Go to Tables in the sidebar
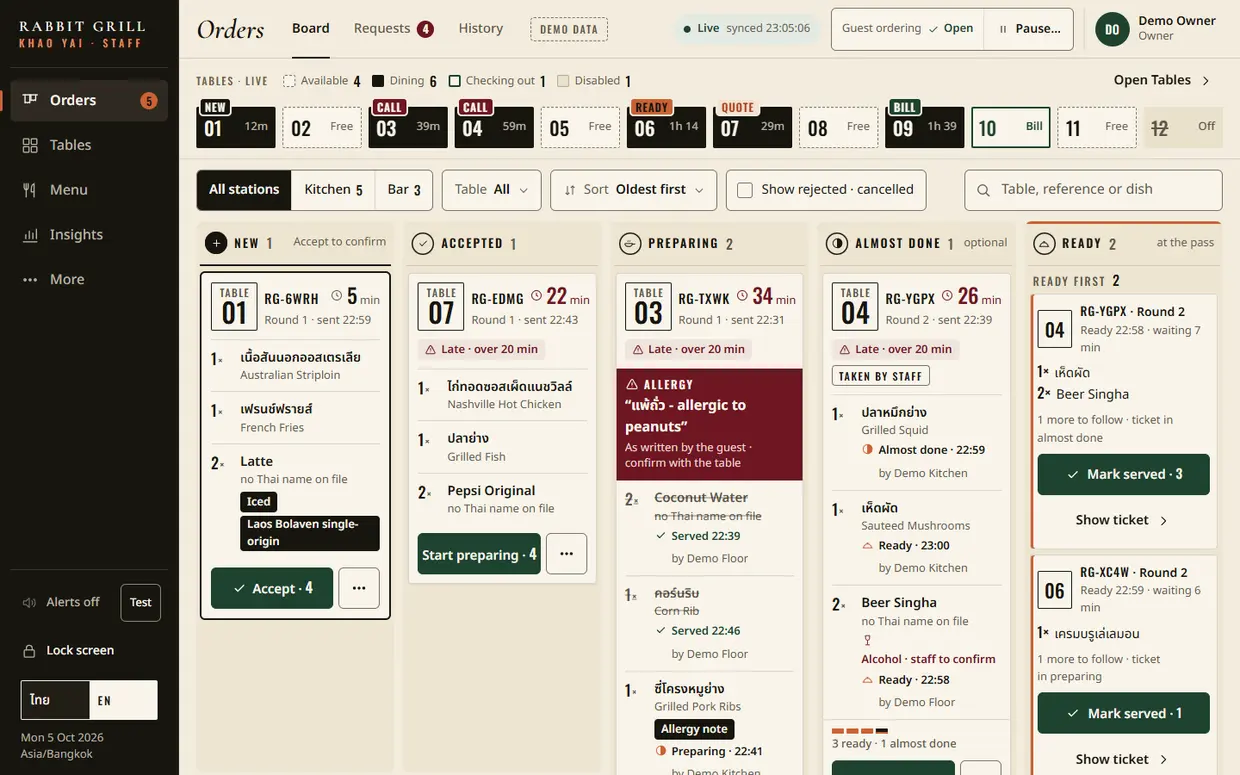The image size is (1240, 775). [x=89, y=145]
